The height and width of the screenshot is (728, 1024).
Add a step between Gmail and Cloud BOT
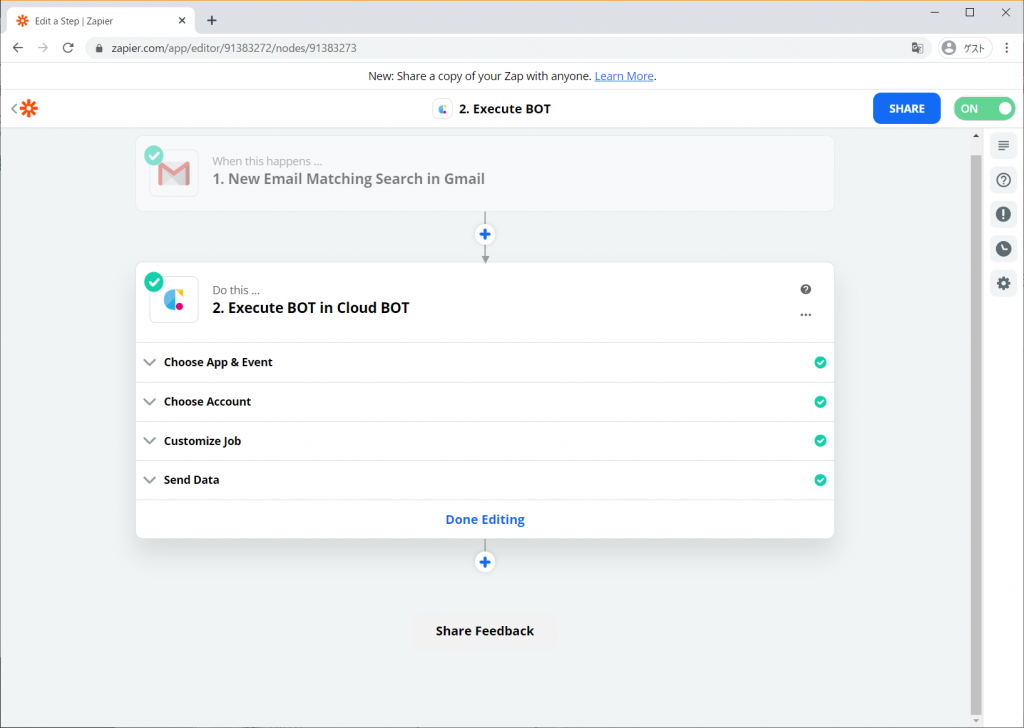pos(485,234)
